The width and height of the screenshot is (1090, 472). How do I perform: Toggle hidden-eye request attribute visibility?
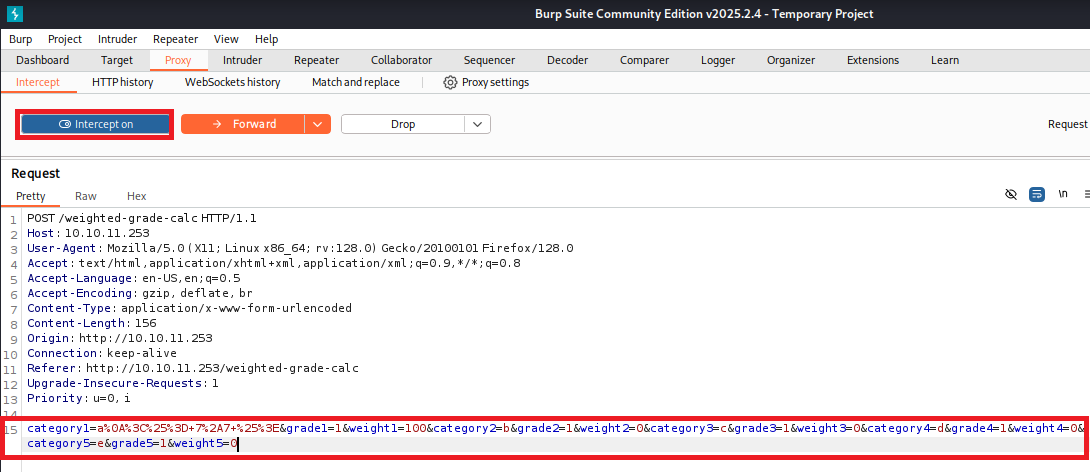coord(1012,194)
